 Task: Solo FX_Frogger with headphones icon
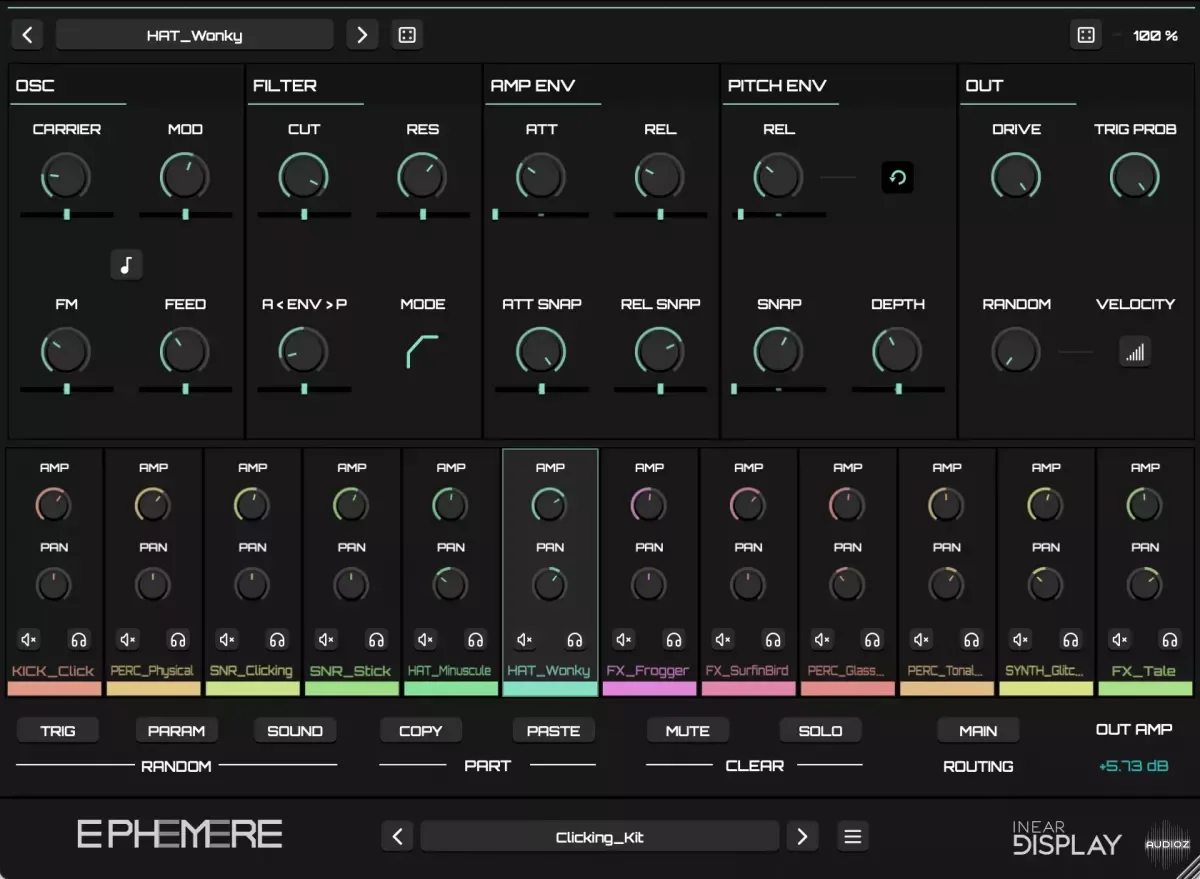point(673,640)
